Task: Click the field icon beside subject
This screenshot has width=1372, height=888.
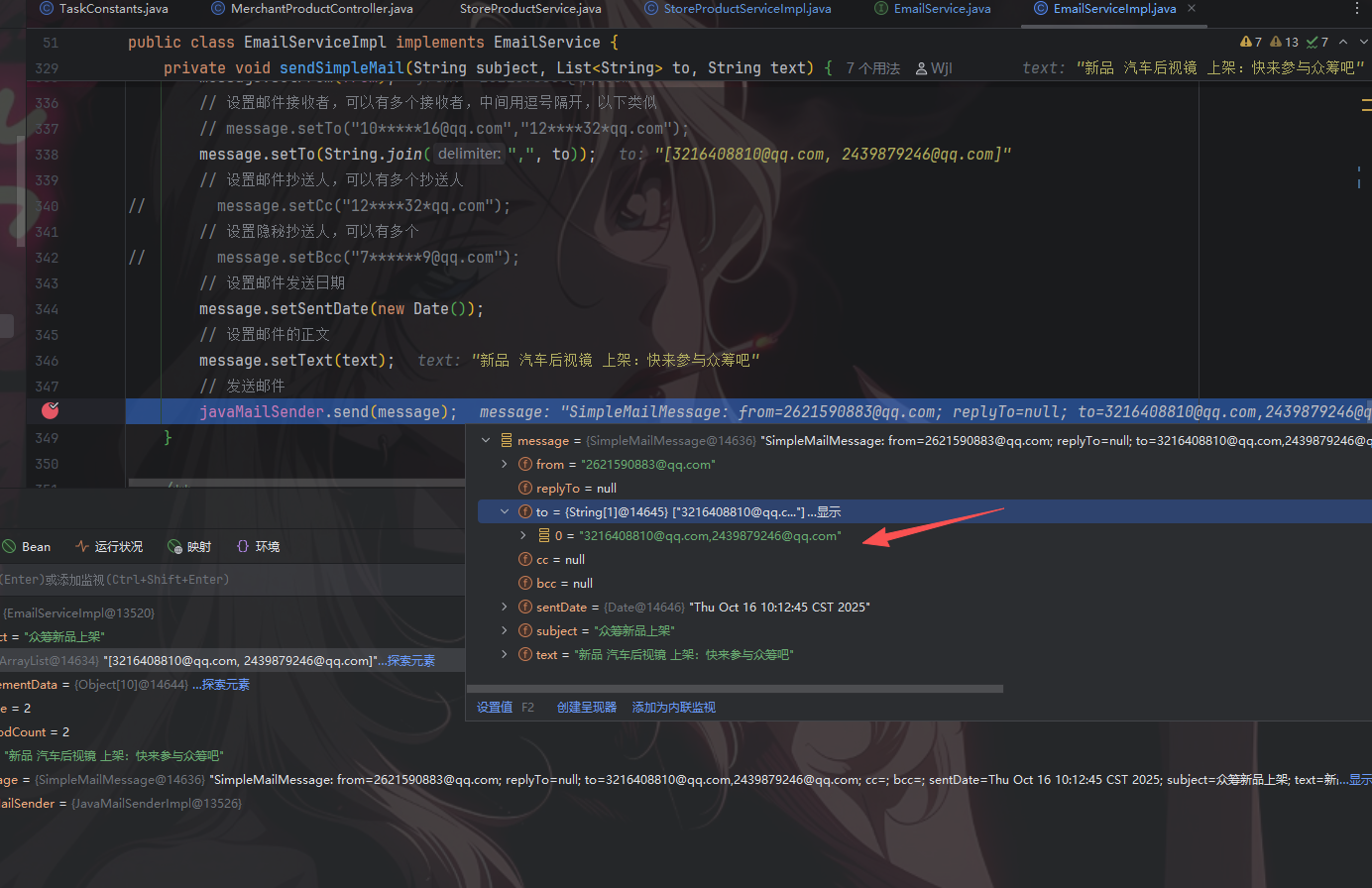Action: click(525, 630)
